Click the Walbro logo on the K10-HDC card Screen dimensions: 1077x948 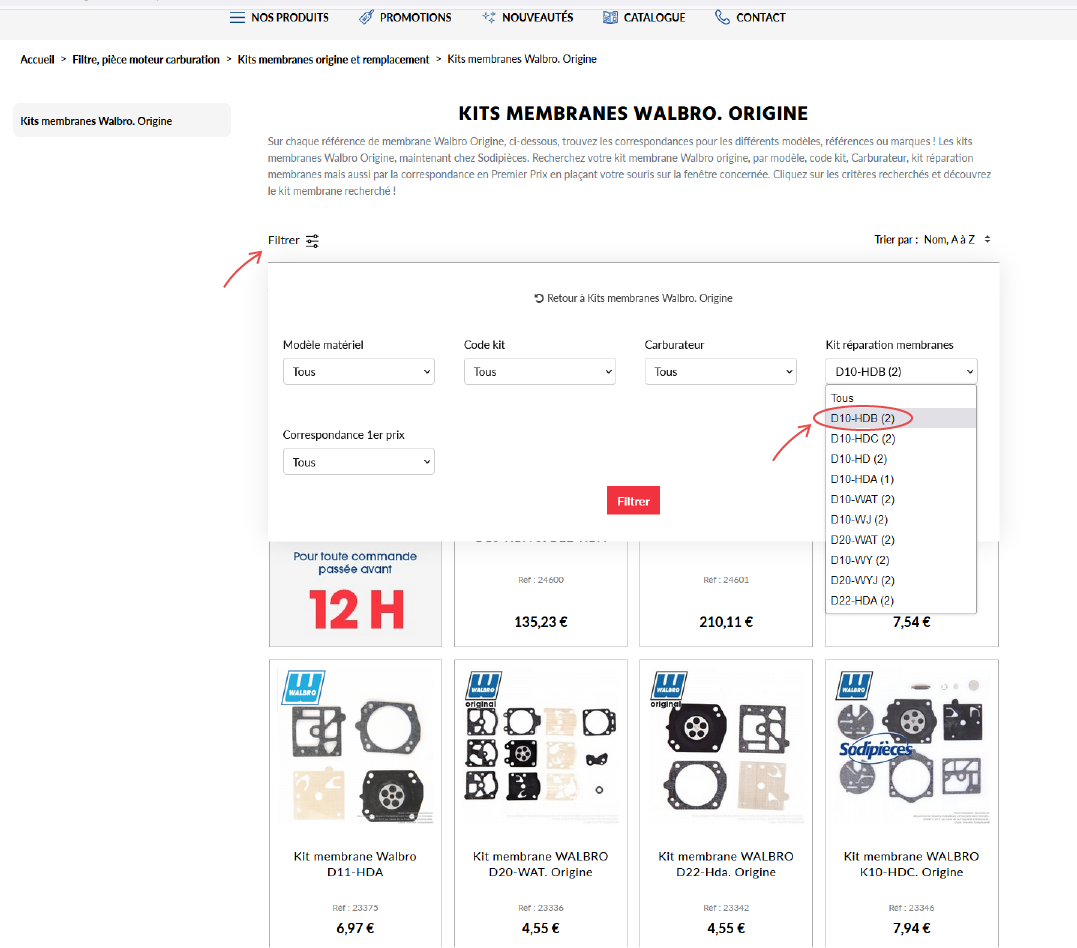pos(854,685)
